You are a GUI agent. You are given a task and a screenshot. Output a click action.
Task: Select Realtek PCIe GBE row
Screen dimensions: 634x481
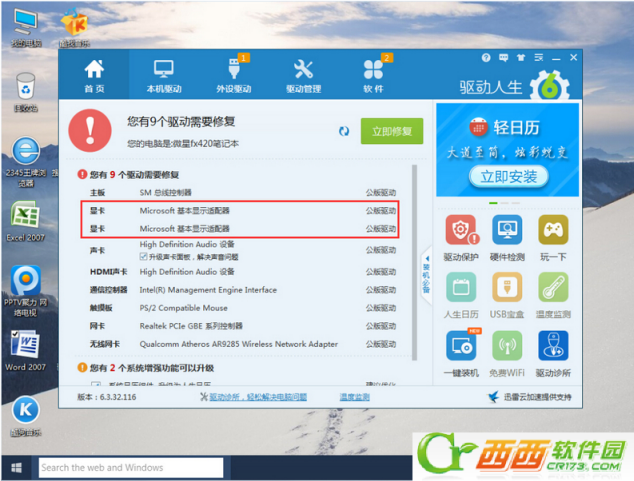tap(243, 326)
